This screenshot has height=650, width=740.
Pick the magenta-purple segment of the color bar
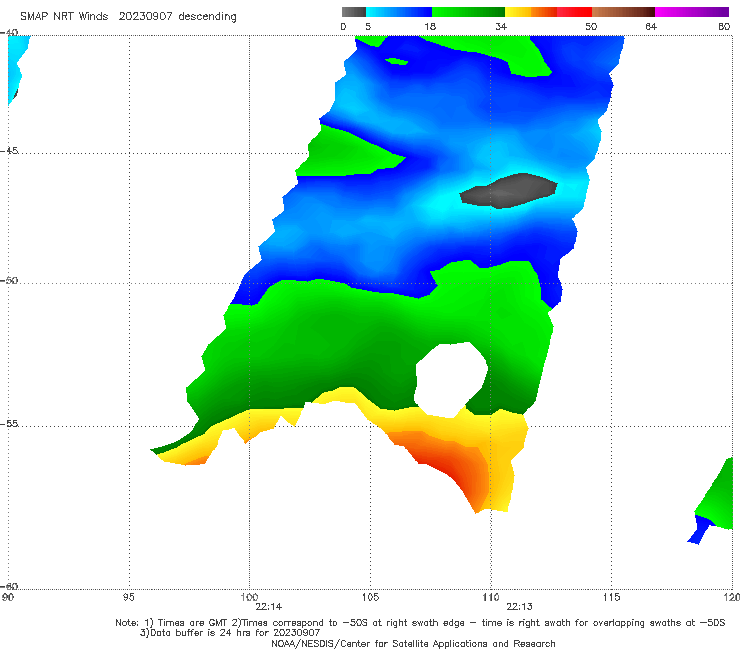pos(692,12)
